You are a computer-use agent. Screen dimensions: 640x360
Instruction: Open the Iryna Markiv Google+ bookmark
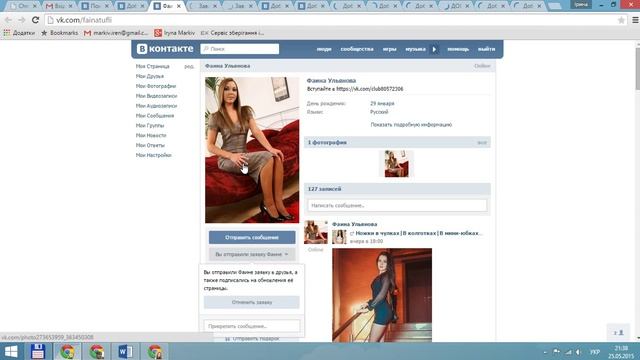[x=175, y=33]
